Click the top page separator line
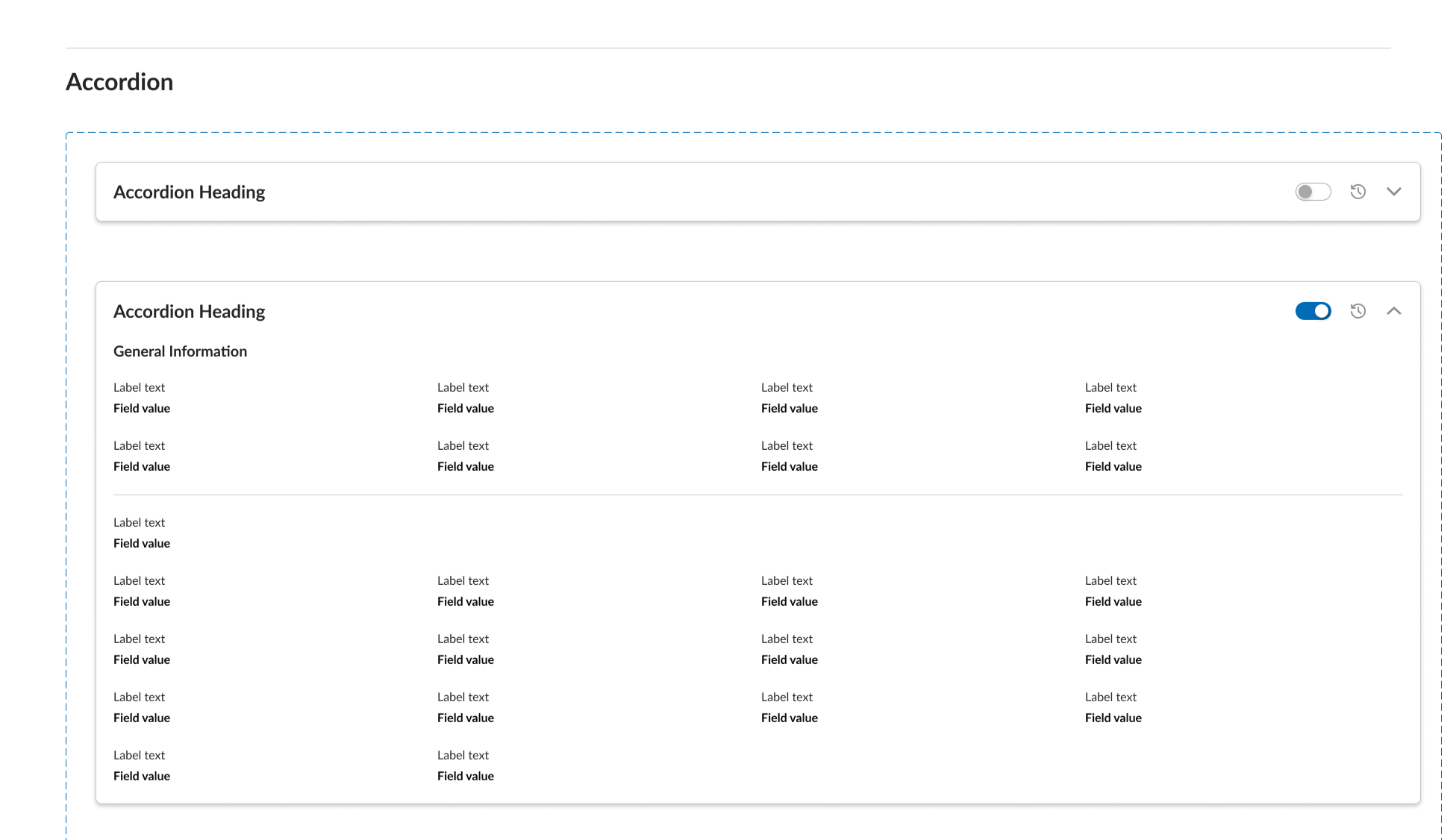The height and width of the screenshot is (840, 1456). pyautogui.click(x=728, y=48)
